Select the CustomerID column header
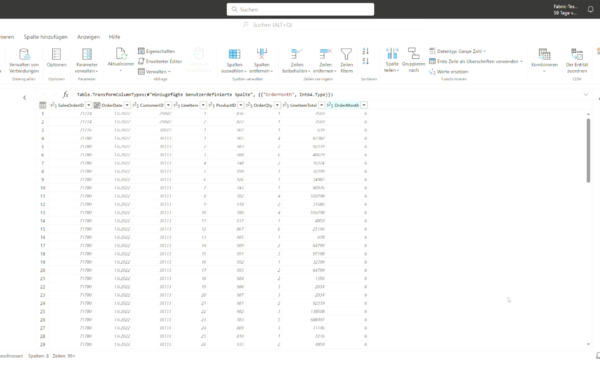Screen dimensions: 600x380 pos(152,105)
